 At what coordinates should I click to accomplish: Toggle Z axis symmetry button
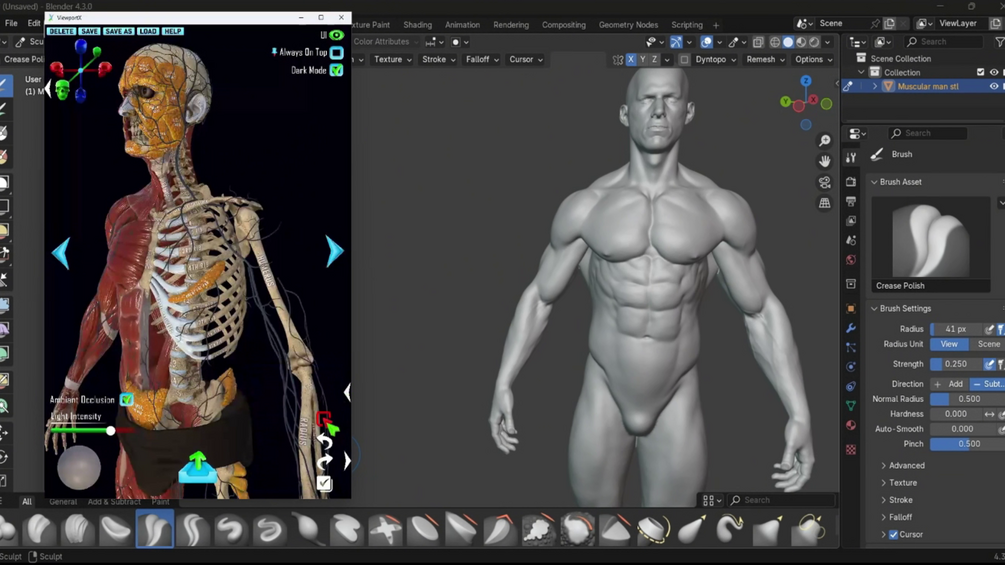(x=654, y=60)
